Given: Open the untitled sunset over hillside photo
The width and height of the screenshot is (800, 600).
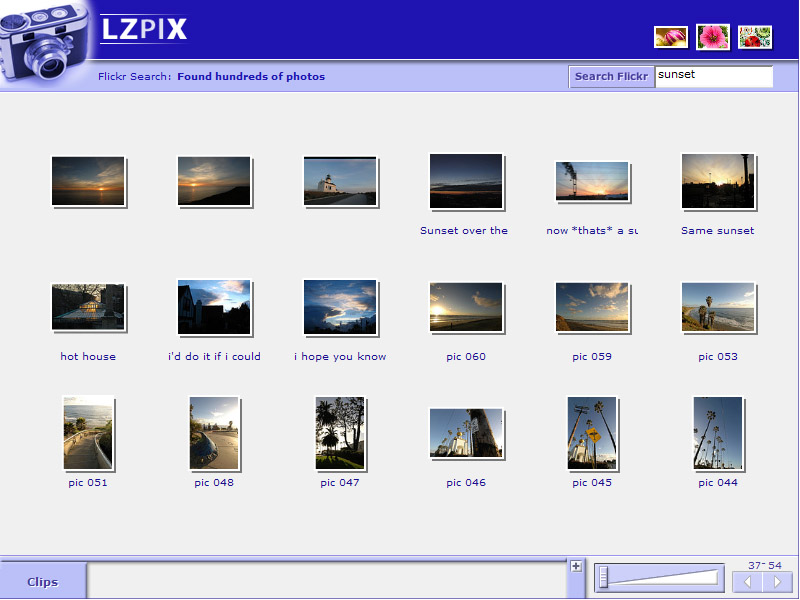Looking at the screenshot, I should (214, 181).
